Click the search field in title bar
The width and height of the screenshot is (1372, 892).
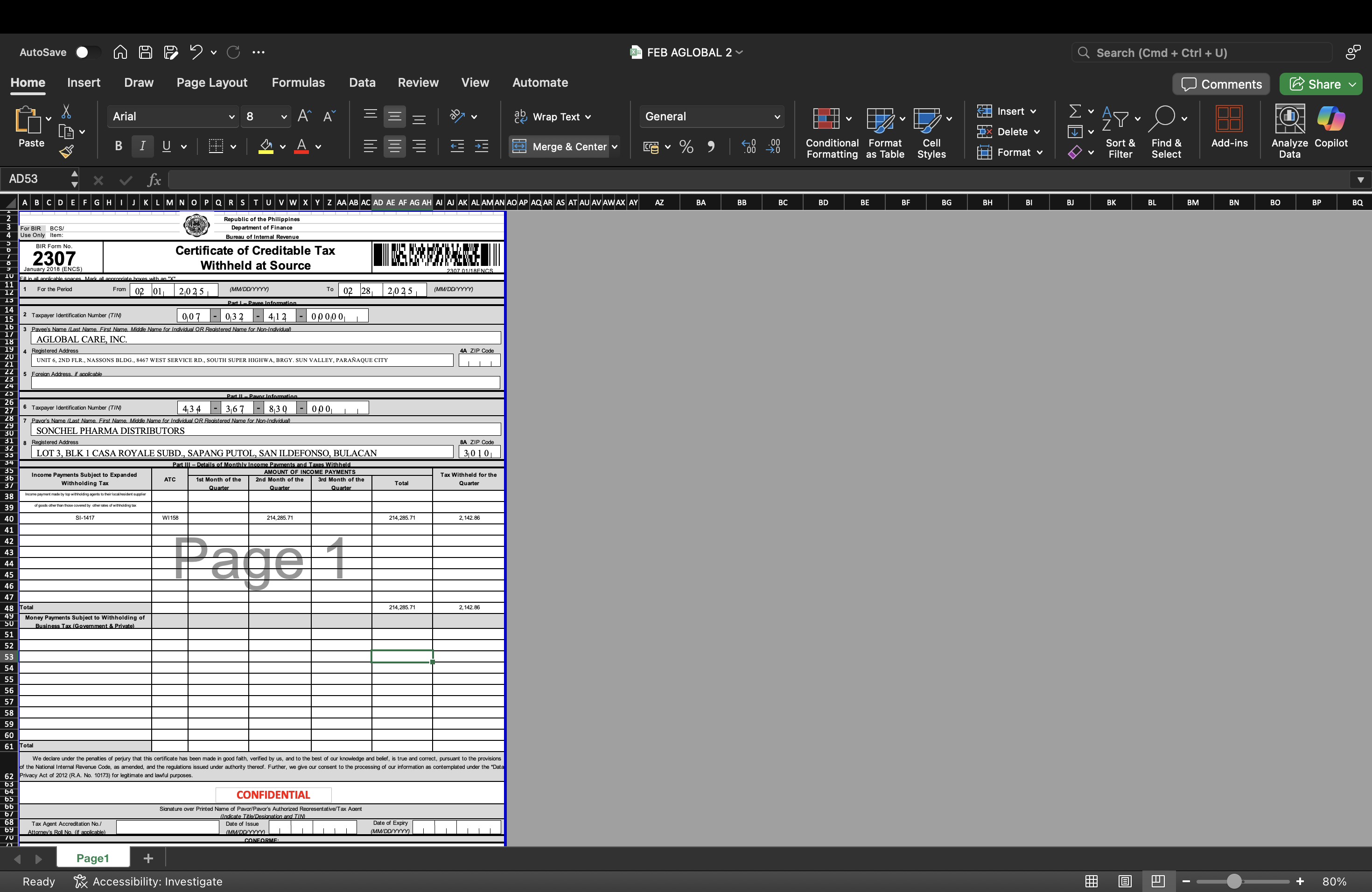[1201, 53]
